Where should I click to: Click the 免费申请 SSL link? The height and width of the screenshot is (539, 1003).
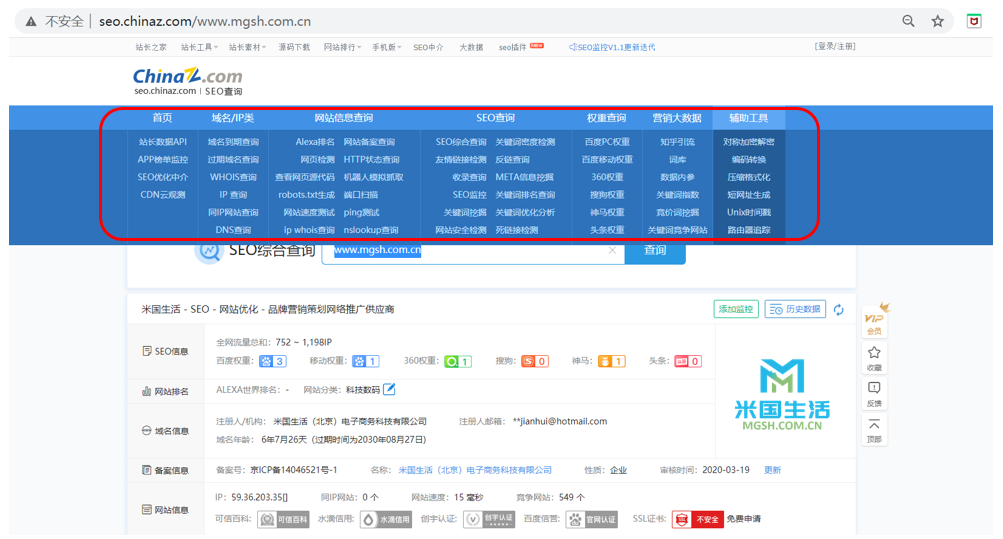pyautogui.click(x=743, y=519)
